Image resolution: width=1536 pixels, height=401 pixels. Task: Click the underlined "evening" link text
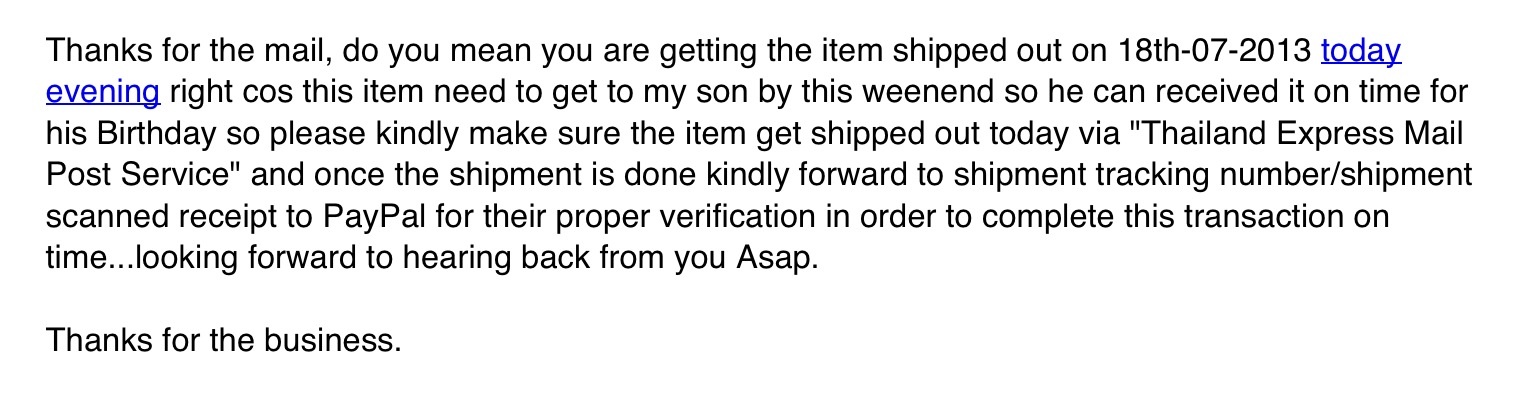103,92
